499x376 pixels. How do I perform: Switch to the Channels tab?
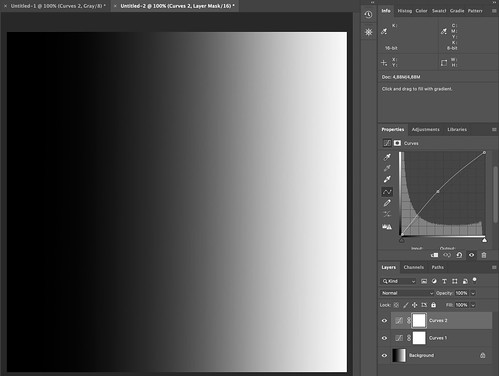click(x=413, y=267)
